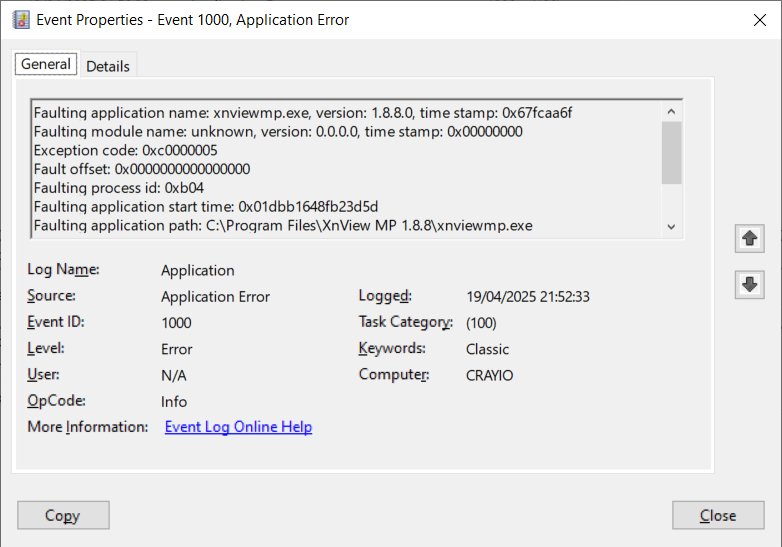Click the Faulting application start time line

pos(205,206)
